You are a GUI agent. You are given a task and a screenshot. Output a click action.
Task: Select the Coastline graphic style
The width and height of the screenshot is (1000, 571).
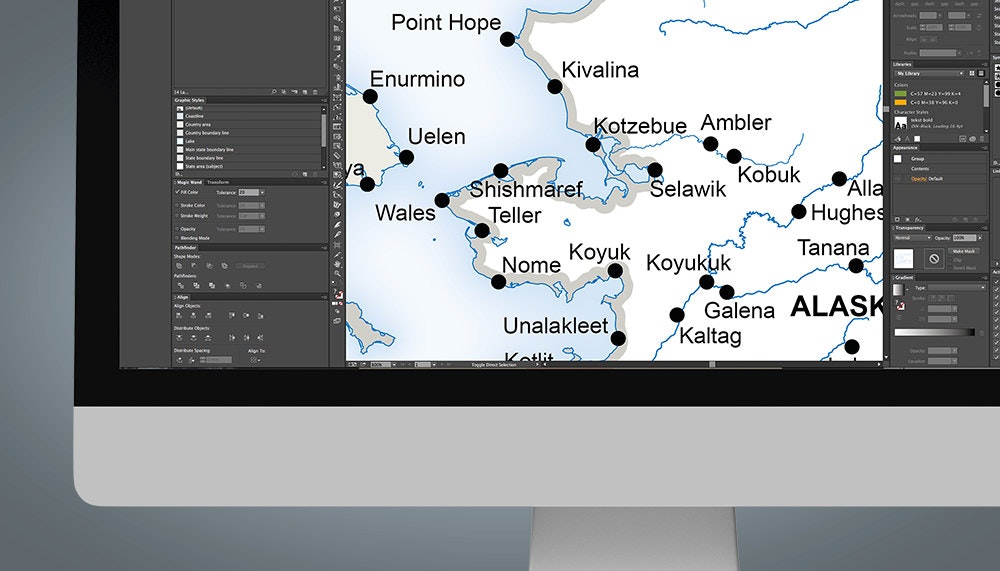(x=248, y=116)
